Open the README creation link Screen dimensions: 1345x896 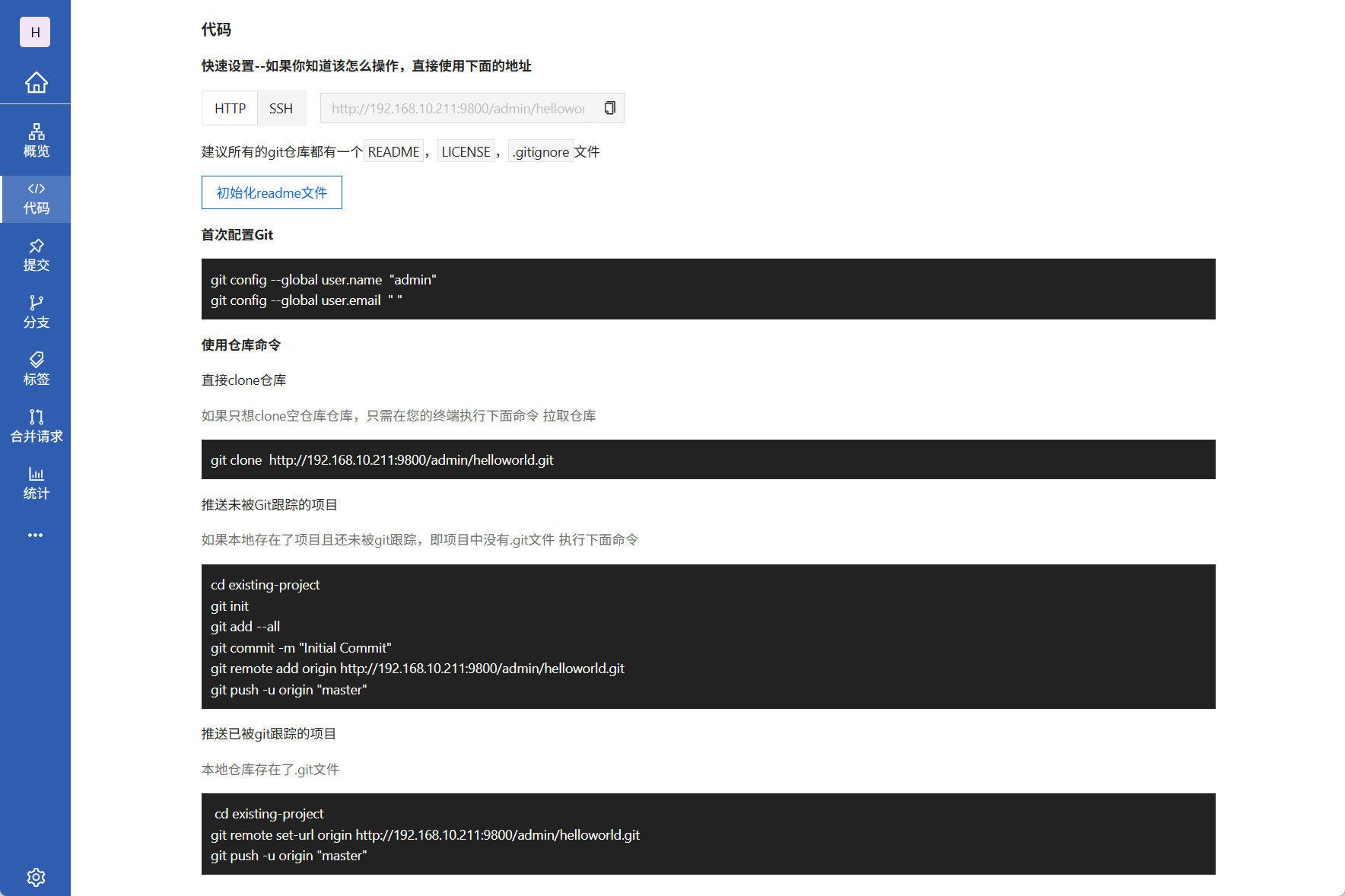(394, 151)
